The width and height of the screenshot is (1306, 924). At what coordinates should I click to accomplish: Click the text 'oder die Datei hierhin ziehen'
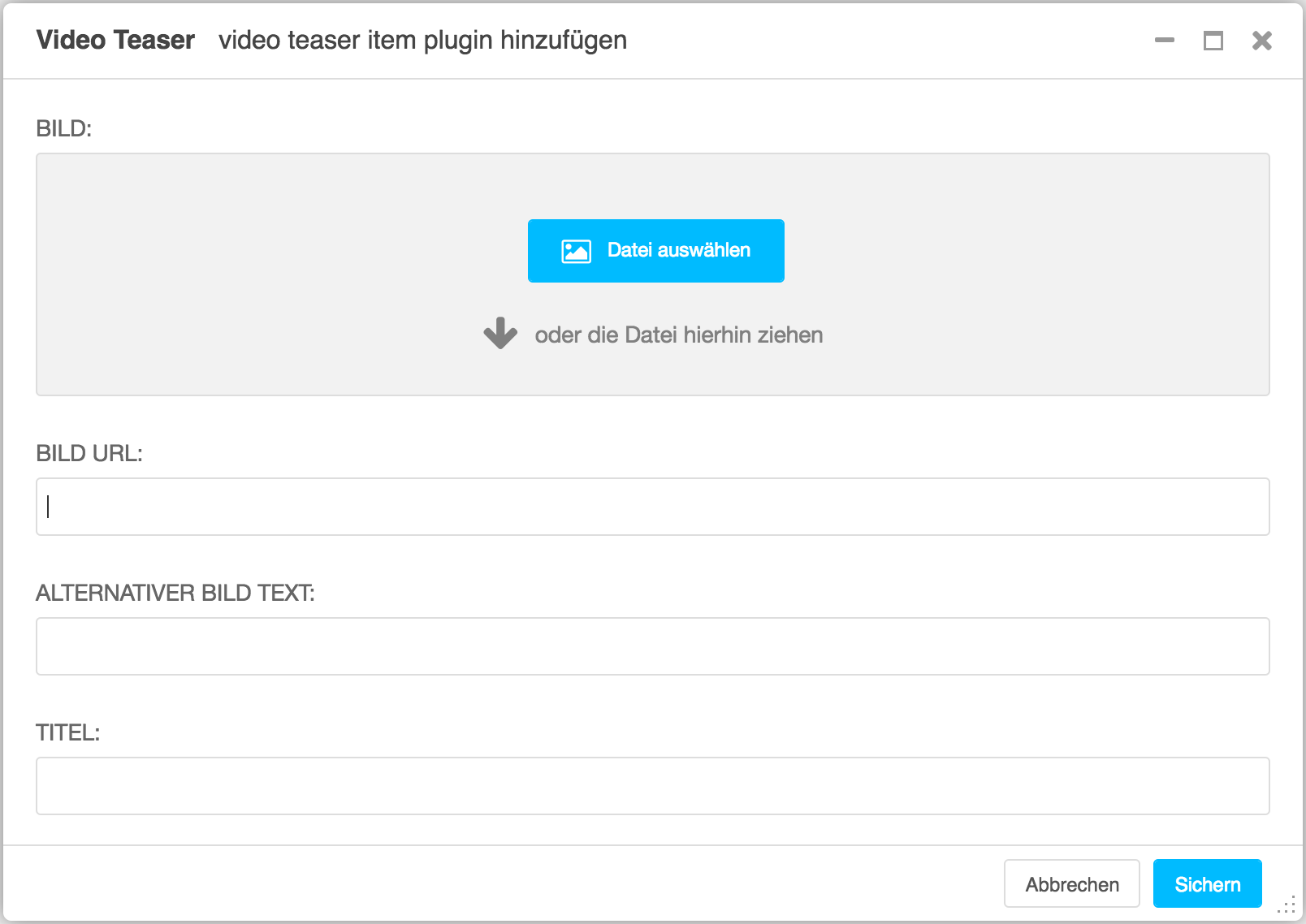coord(679,335)
